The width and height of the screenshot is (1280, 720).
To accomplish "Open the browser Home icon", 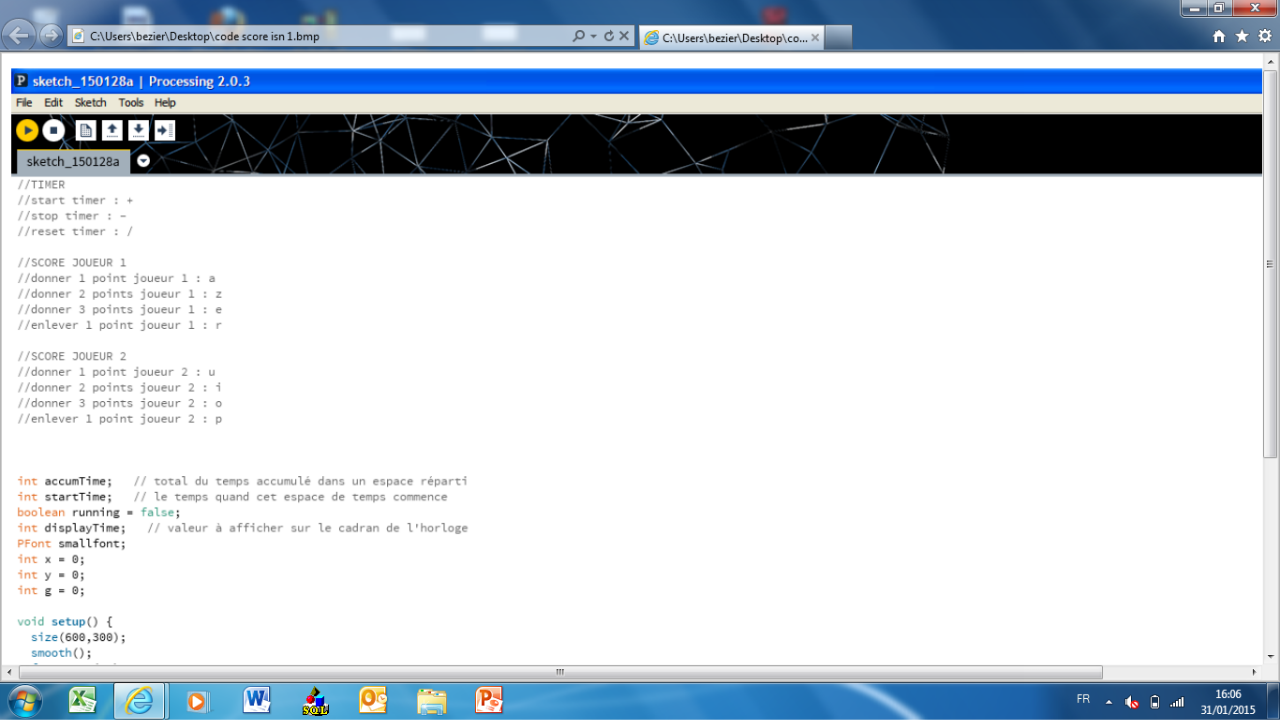I will (1218, 36).
